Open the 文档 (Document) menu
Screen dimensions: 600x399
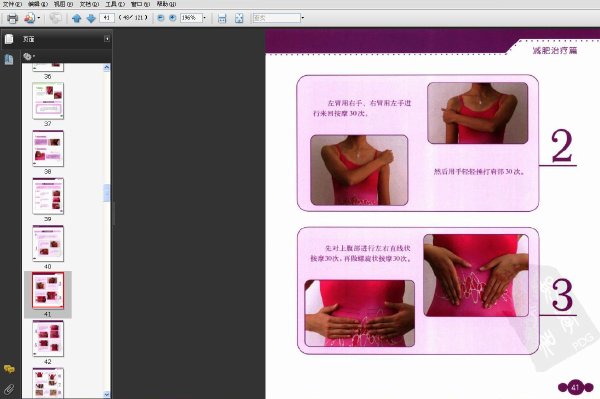89,4
